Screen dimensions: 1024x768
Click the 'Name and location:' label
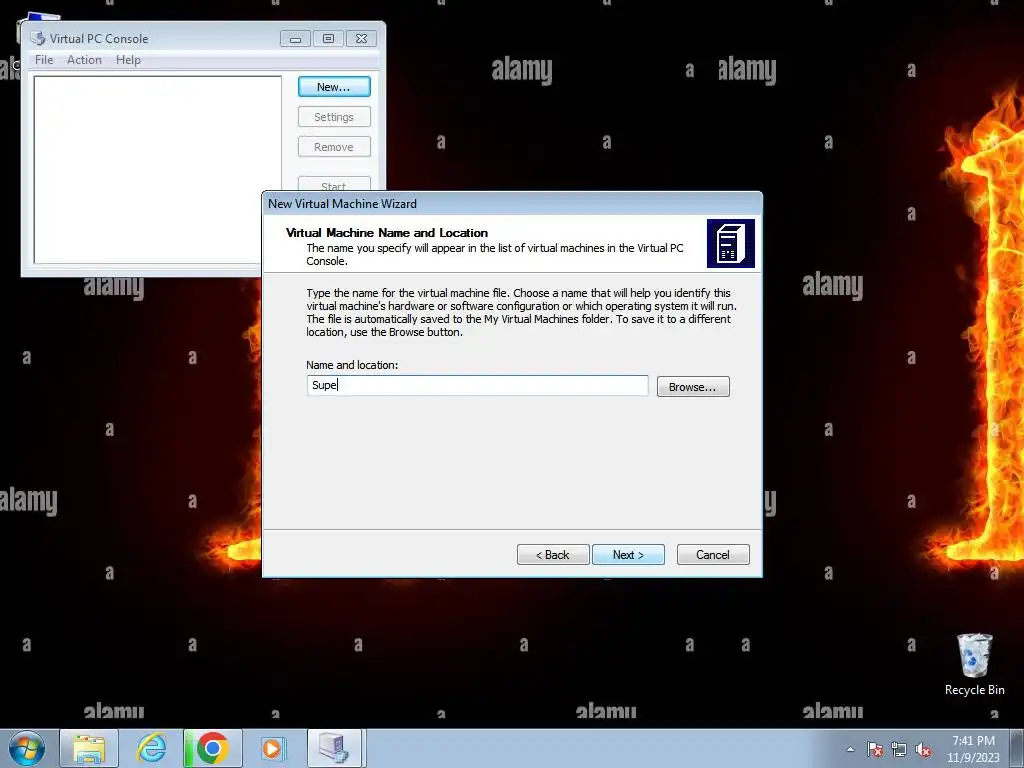click(x=352, y=365)
